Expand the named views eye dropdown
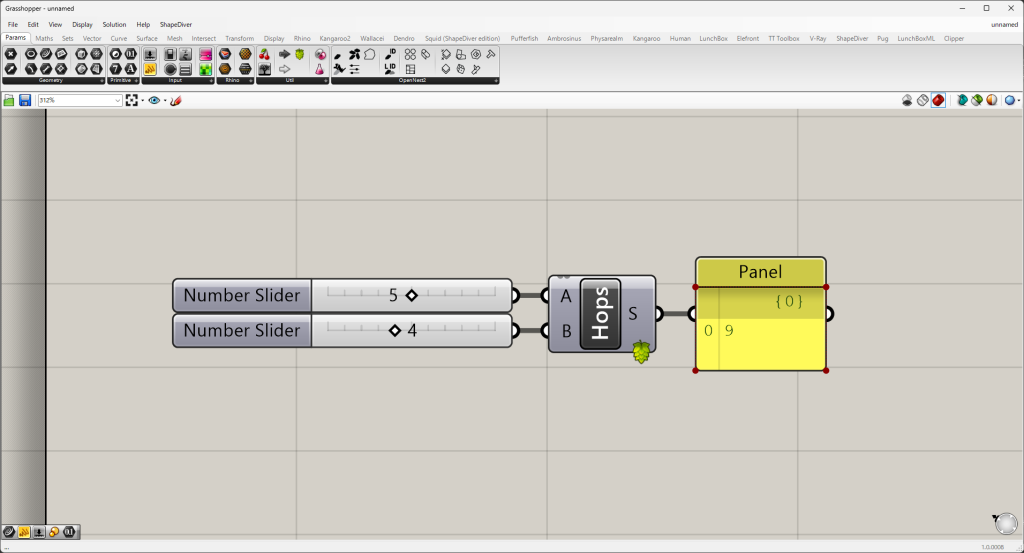Viewport: 1024px width, 553px height. point(164,100)
